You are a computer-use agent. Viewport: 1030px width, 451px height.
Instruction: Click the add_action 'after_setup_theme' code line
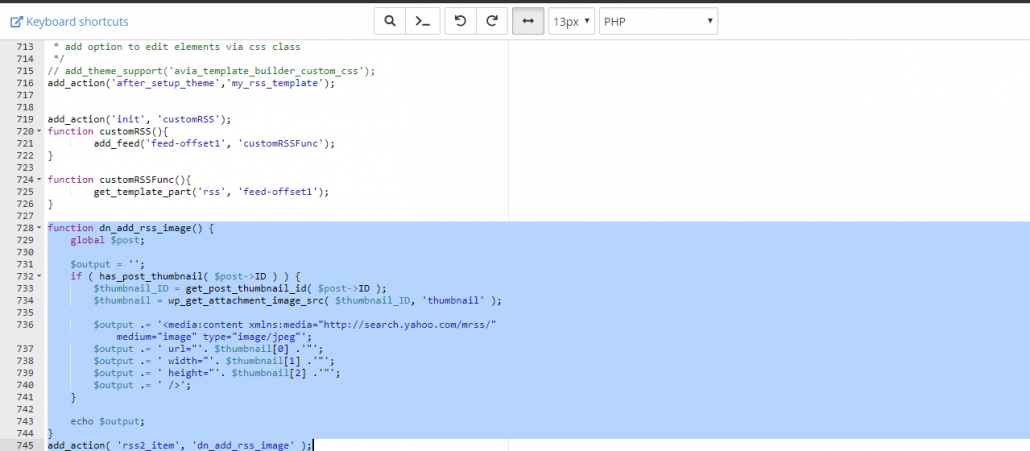(x=190, y=83)
